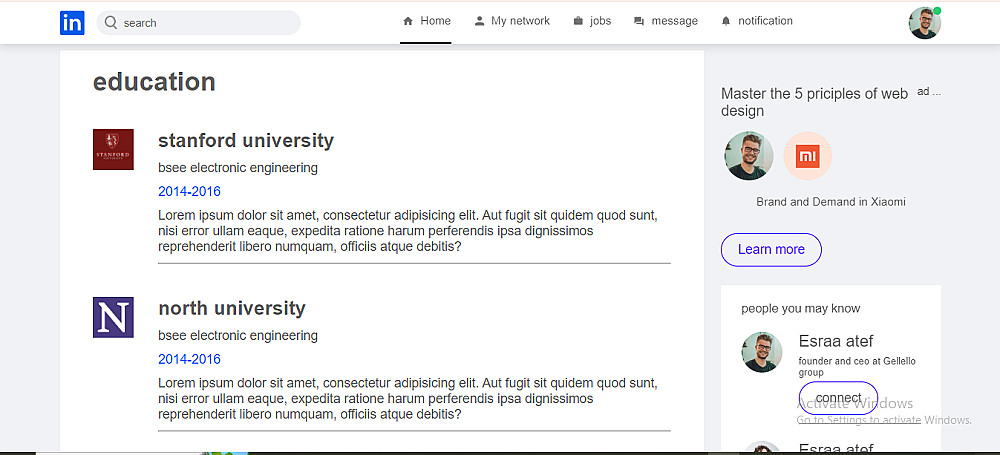Go to the Home tab

click(x=436, y=21)
